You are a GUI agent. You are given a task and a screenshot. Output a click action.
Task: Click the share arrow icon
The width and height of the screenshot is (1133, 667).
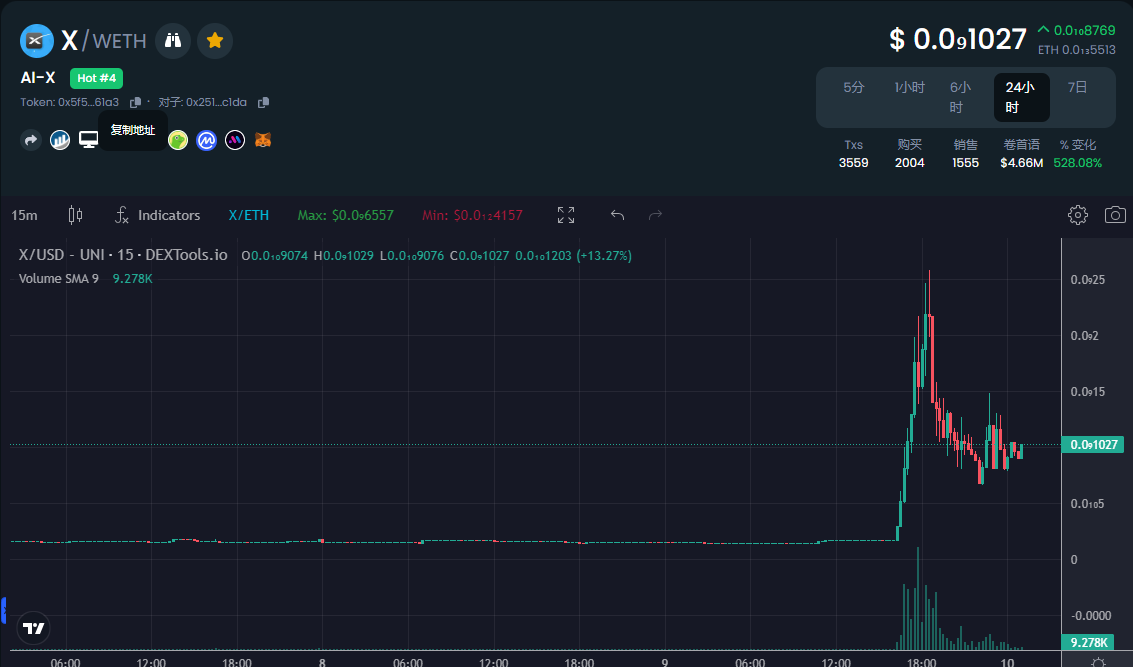tap(31, 140)
